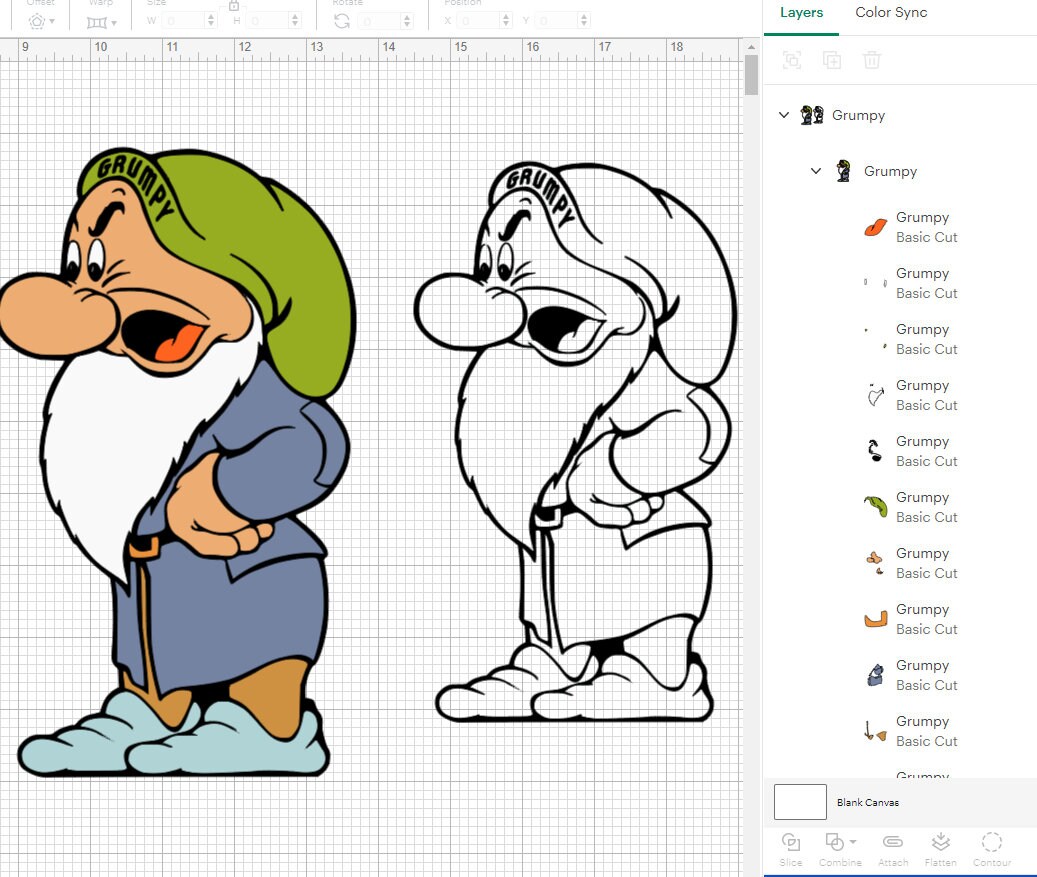The width and height of the screenshot is (1037, 877).
Task: Select the colored Grumpy image on canvas
Action: (178, 461)
